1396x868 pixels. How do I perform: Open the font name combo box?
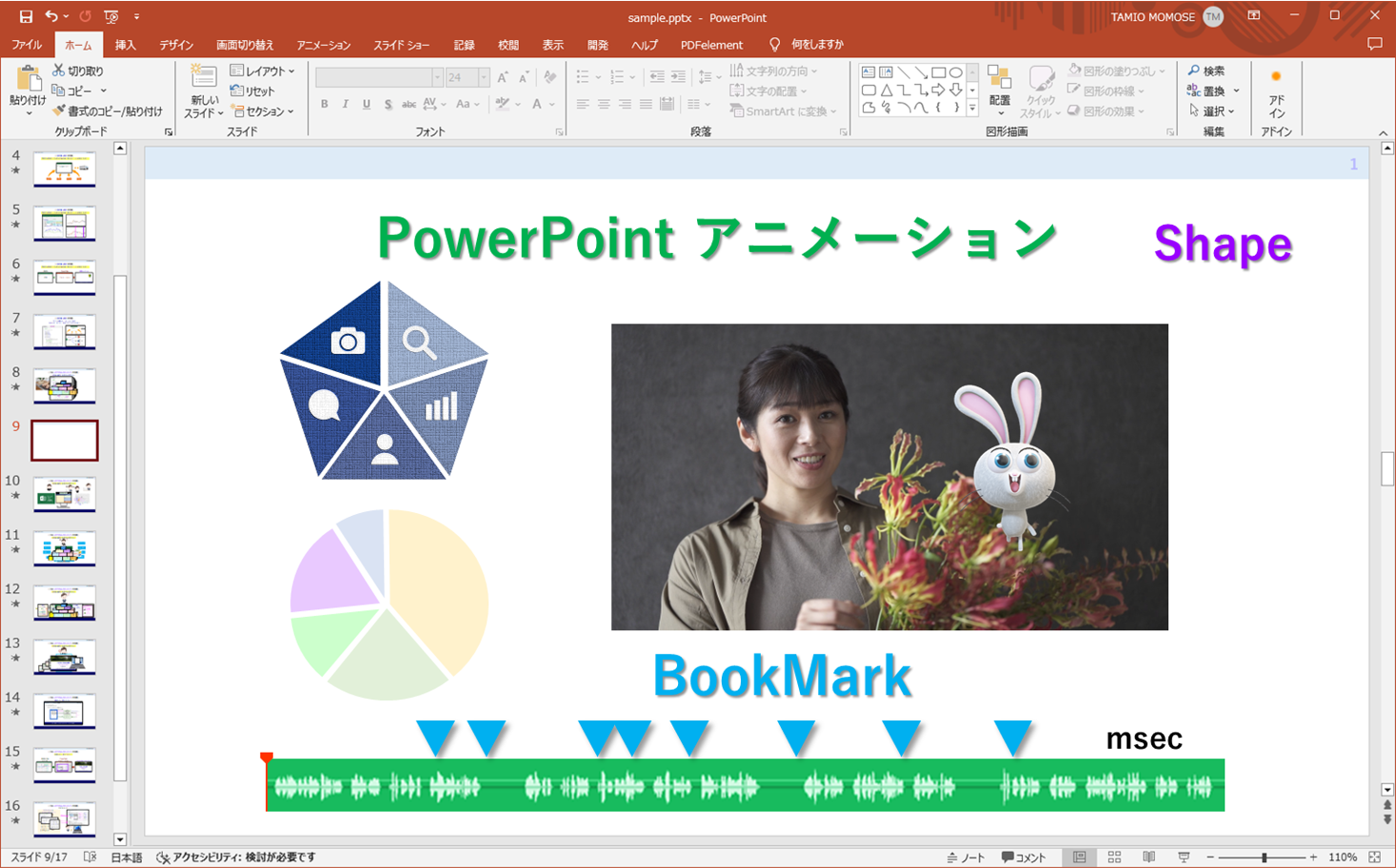379,77
